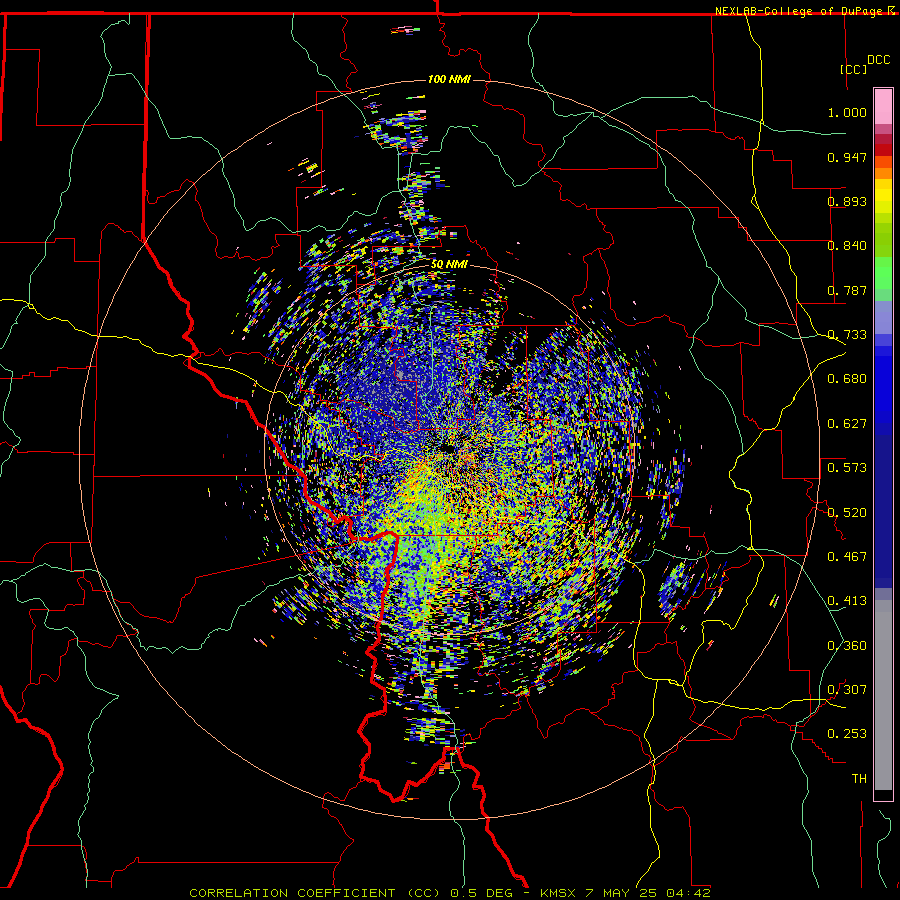Screen dimensions: 900x900
Task: Pick the pink segment of the color bar
Action: pyautogui.click(x=883, y=106)
